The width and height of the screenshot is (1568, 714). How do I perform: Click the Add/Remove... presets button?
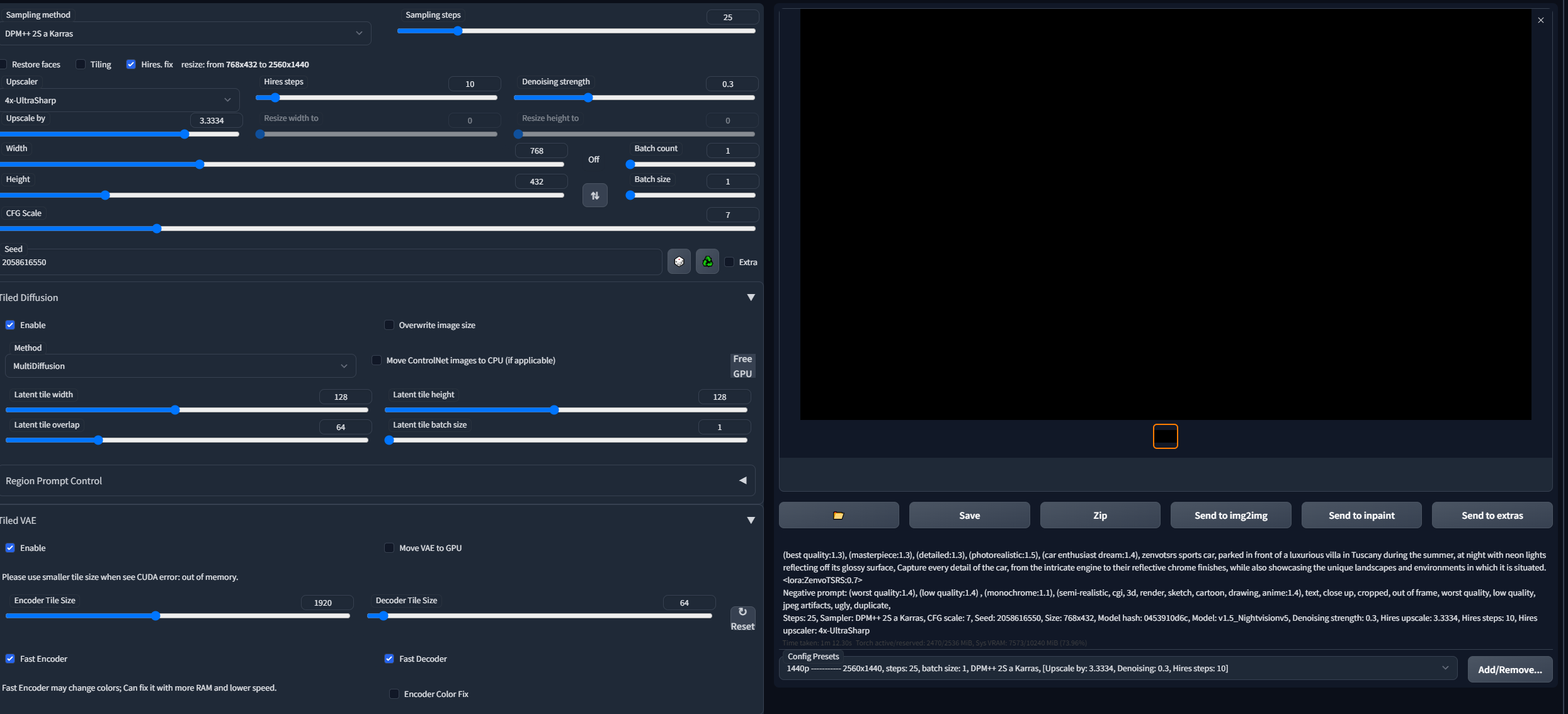1509,669
